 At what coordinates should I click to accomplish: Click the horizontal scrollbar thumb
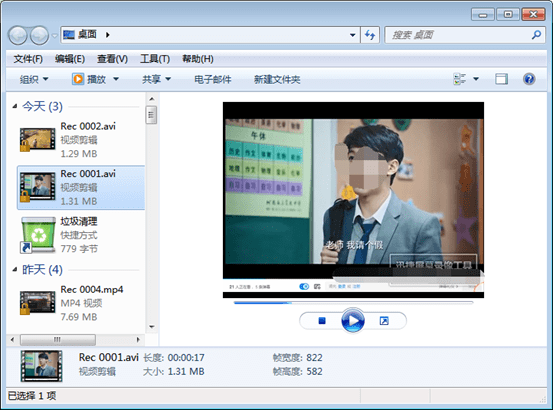(58, 340)
